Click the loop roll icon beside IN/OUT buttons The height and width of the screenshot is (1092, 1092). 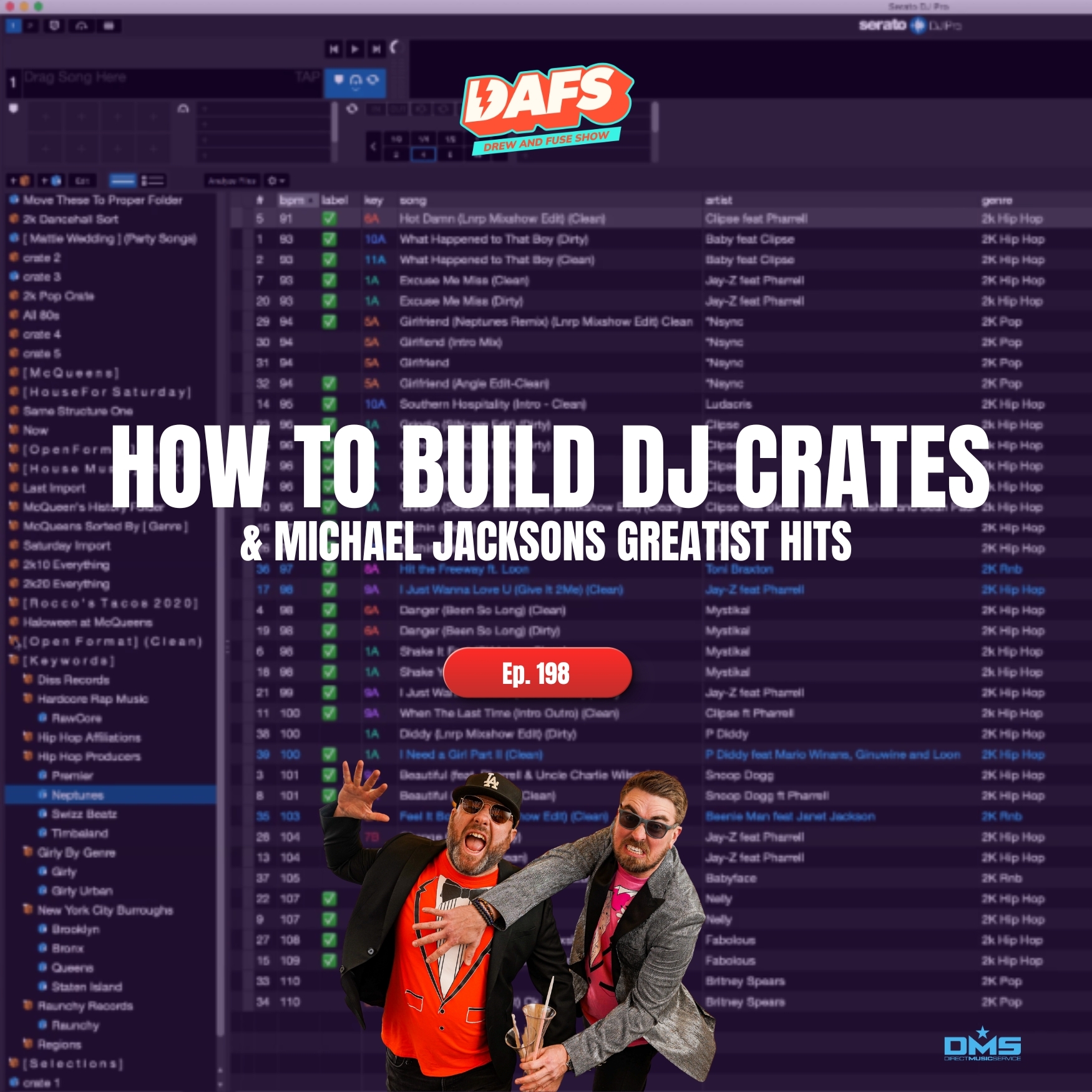(x=352, y=109)
